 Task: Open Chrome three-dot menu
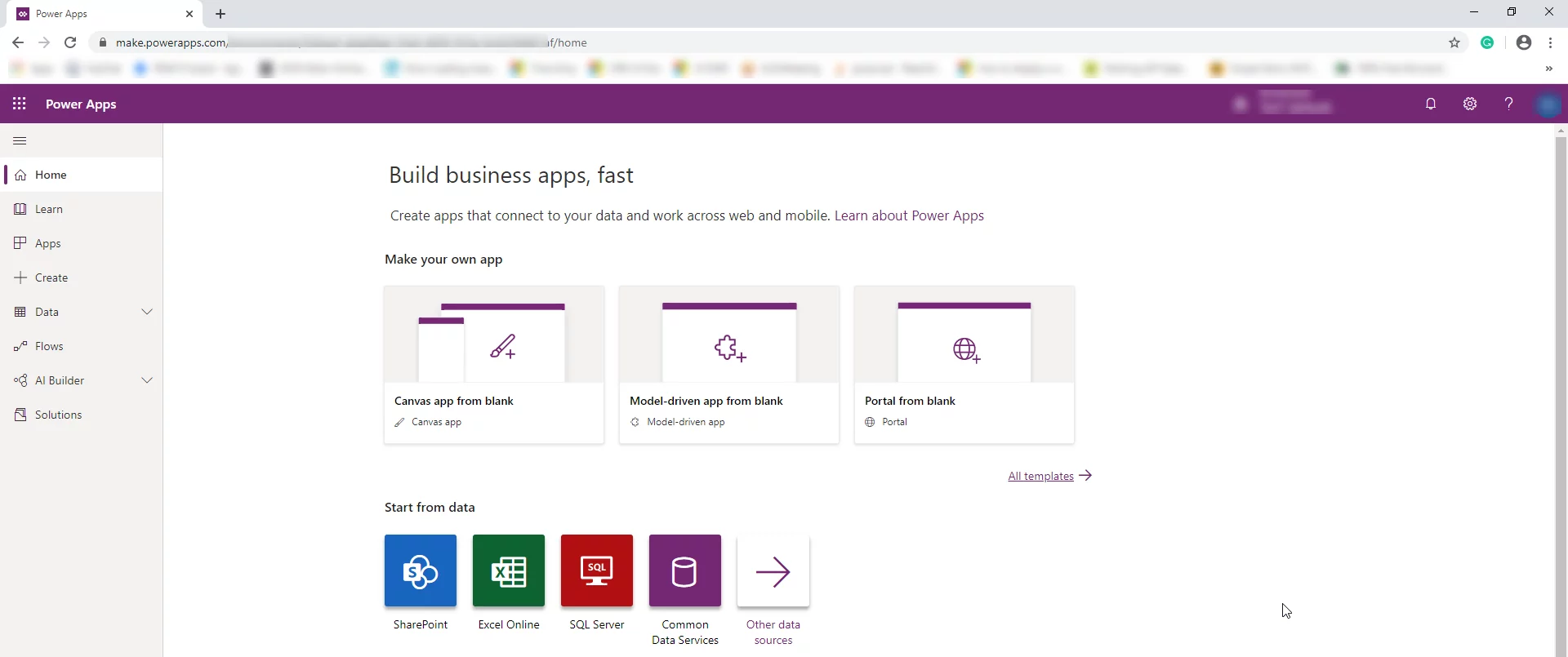point(1550,42)
